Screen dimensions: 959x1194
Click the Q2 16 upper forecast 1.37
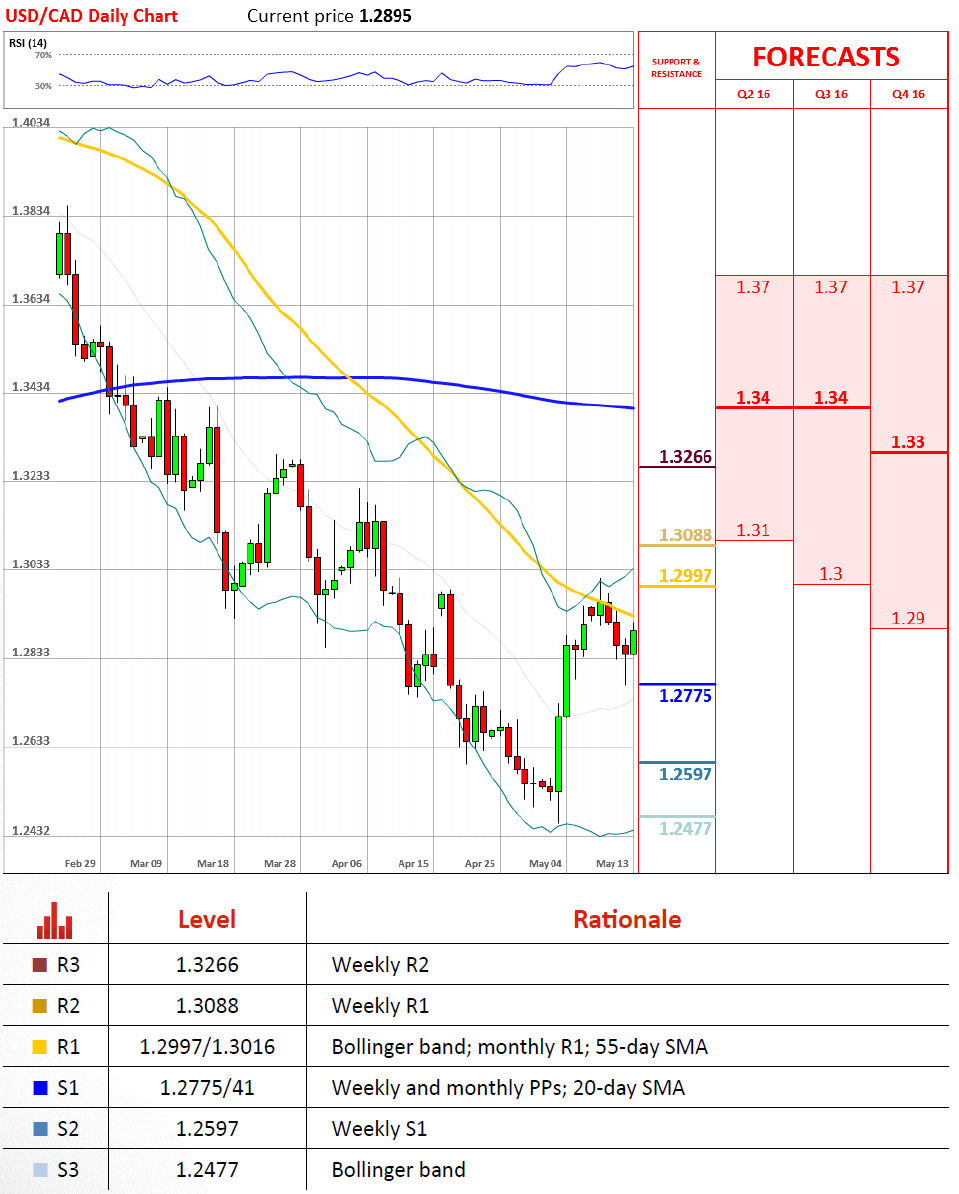[x=753, y=287]
